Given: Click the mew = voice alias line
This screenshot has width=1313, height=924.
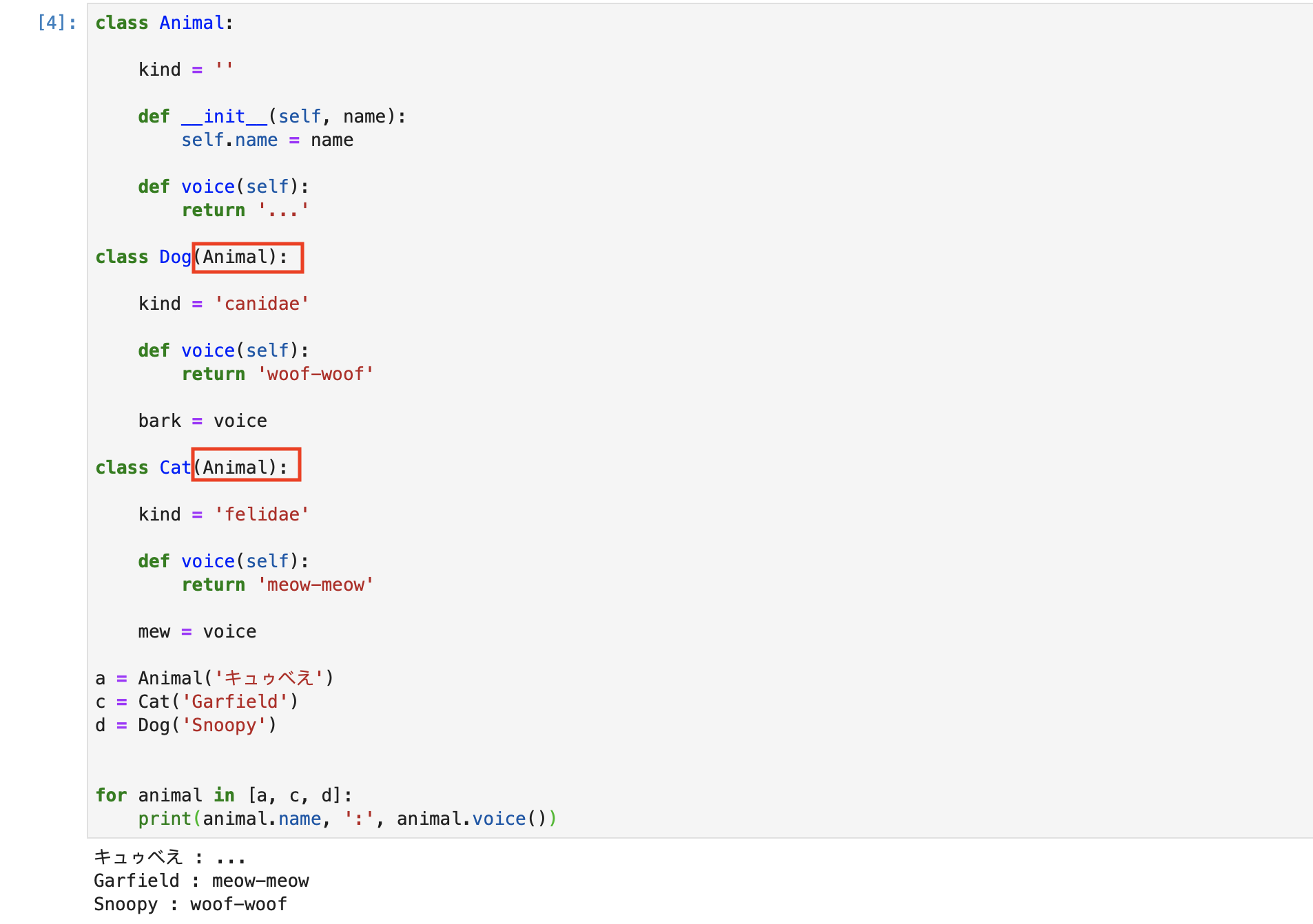Looking at the screenshot, I should tap(196, 631).
